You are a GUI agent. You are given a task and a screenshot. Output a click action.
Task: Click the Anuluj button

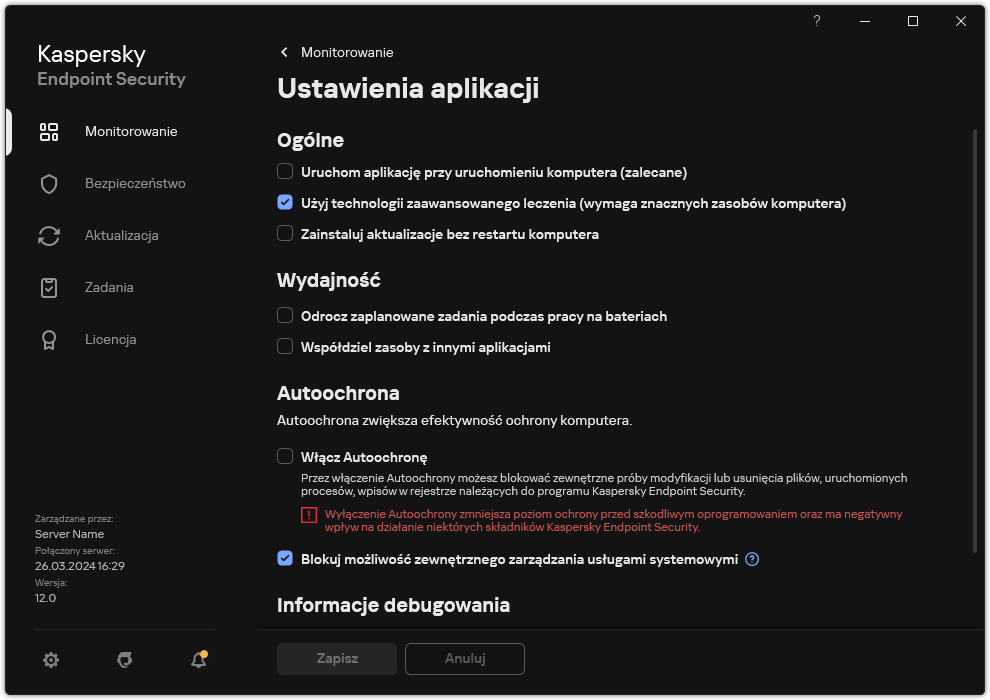464,659
